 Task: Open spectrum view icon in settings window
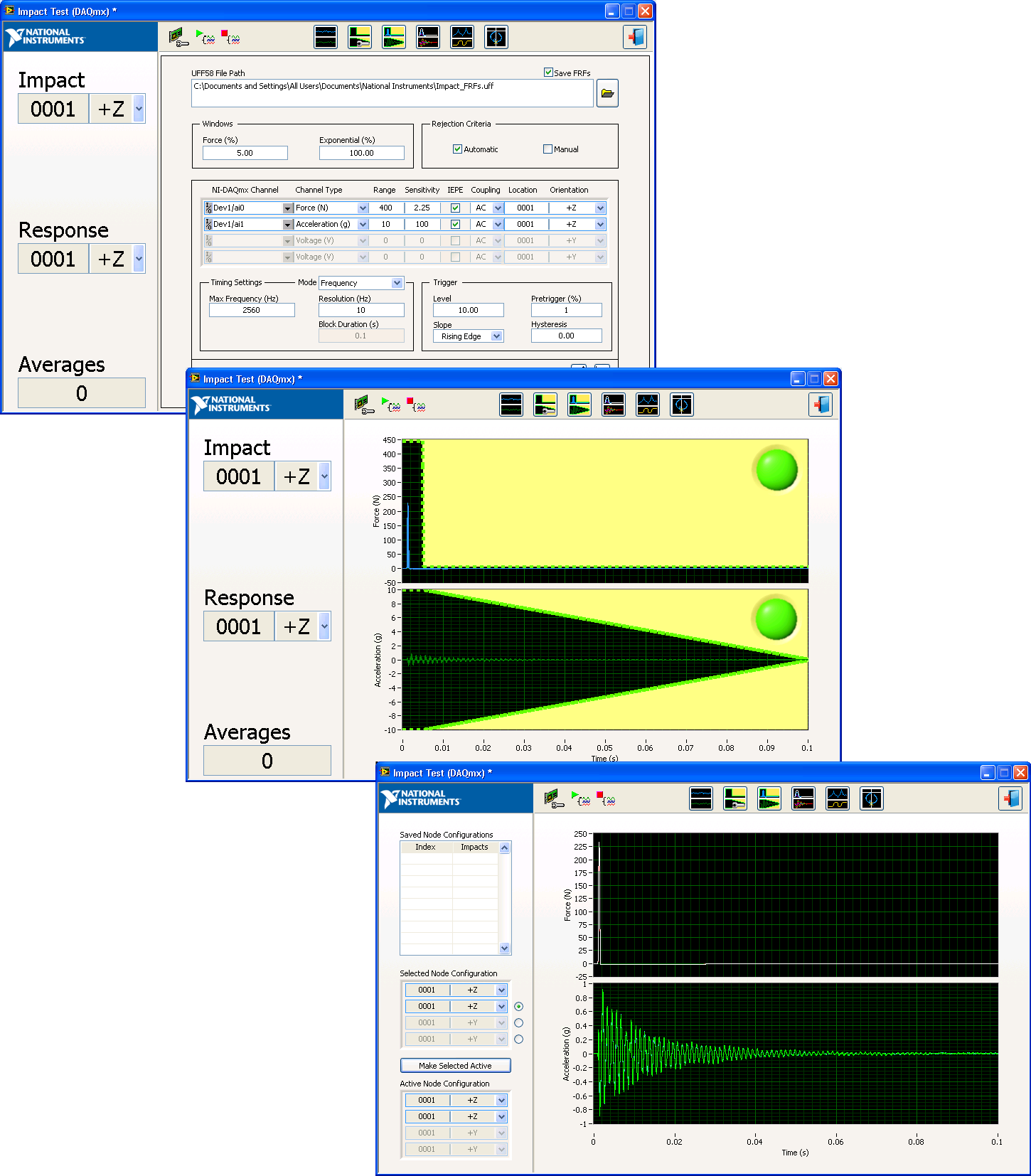click(x=428, y=37)
